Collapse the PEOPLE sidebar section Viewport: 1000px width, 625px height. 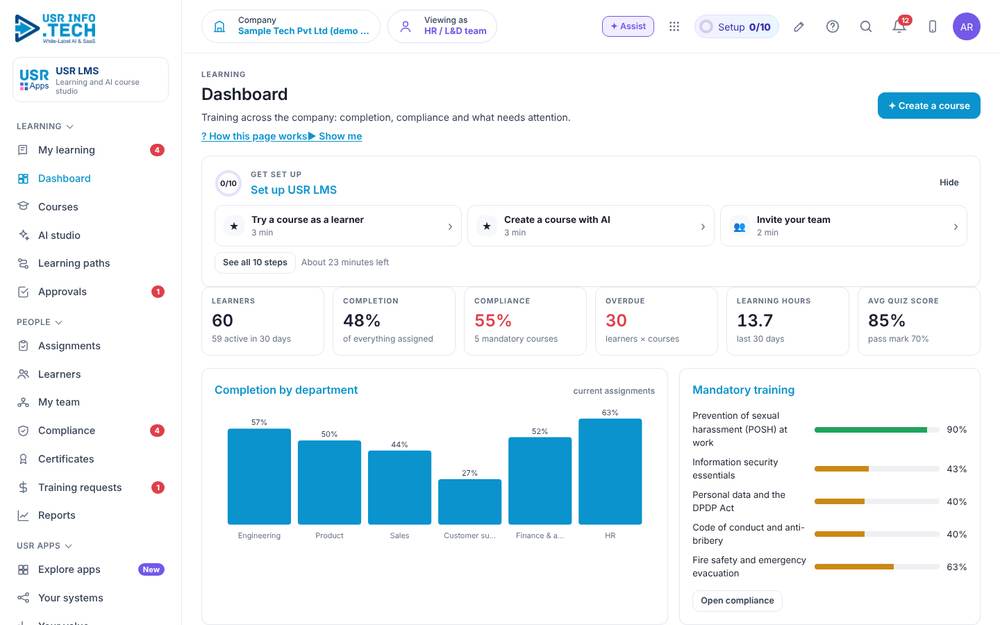point(40,322)
